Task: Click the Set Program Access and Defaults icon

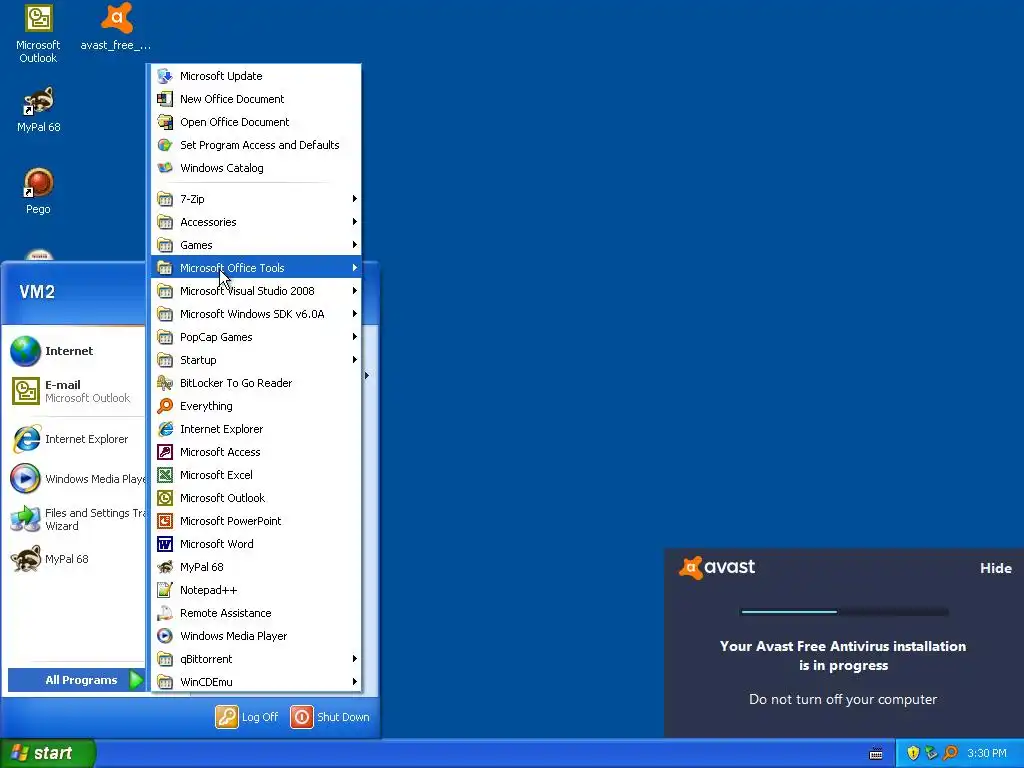Action: tap(165, 145)
